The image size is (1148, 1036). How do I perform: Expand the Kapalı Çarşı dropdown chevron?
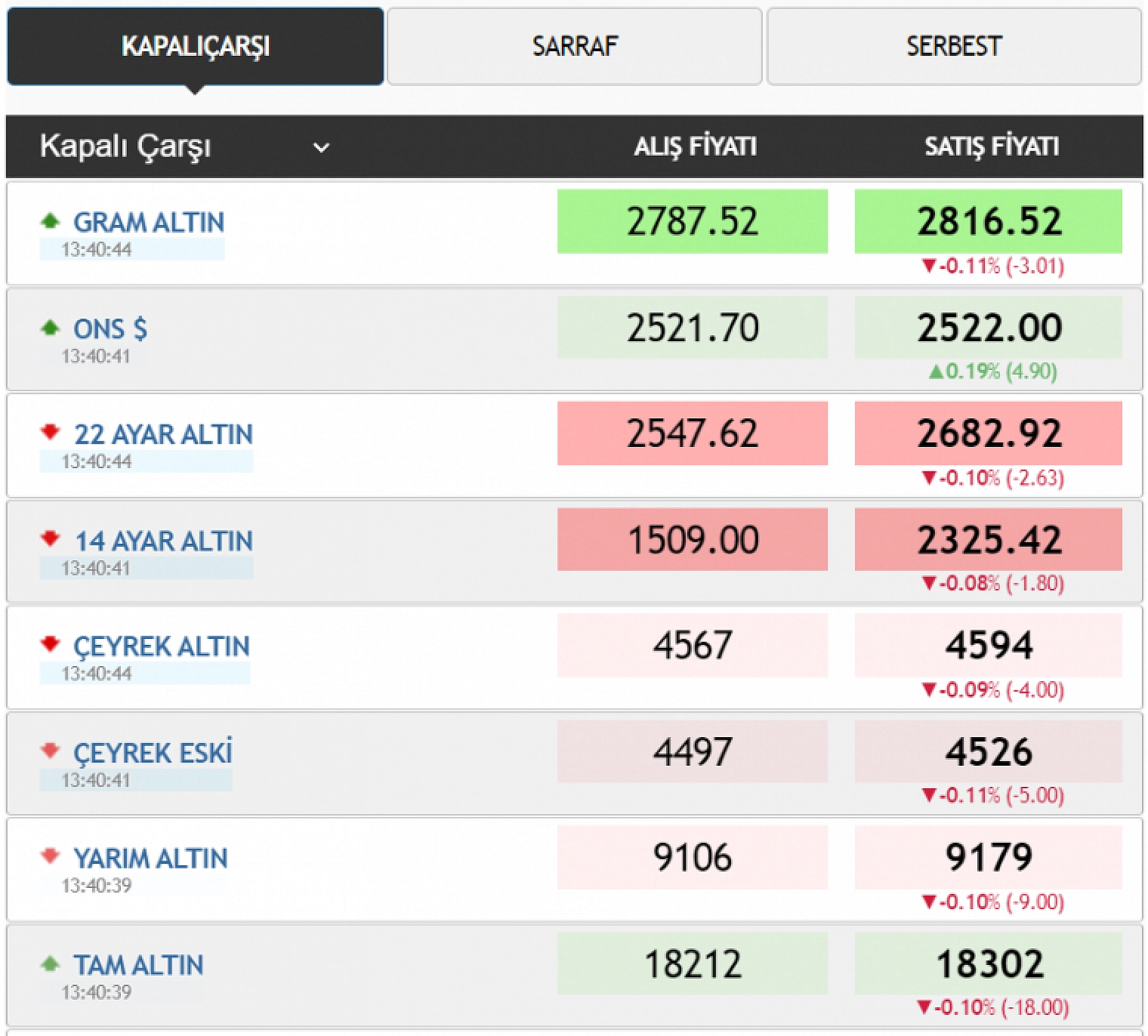point(321,147)
